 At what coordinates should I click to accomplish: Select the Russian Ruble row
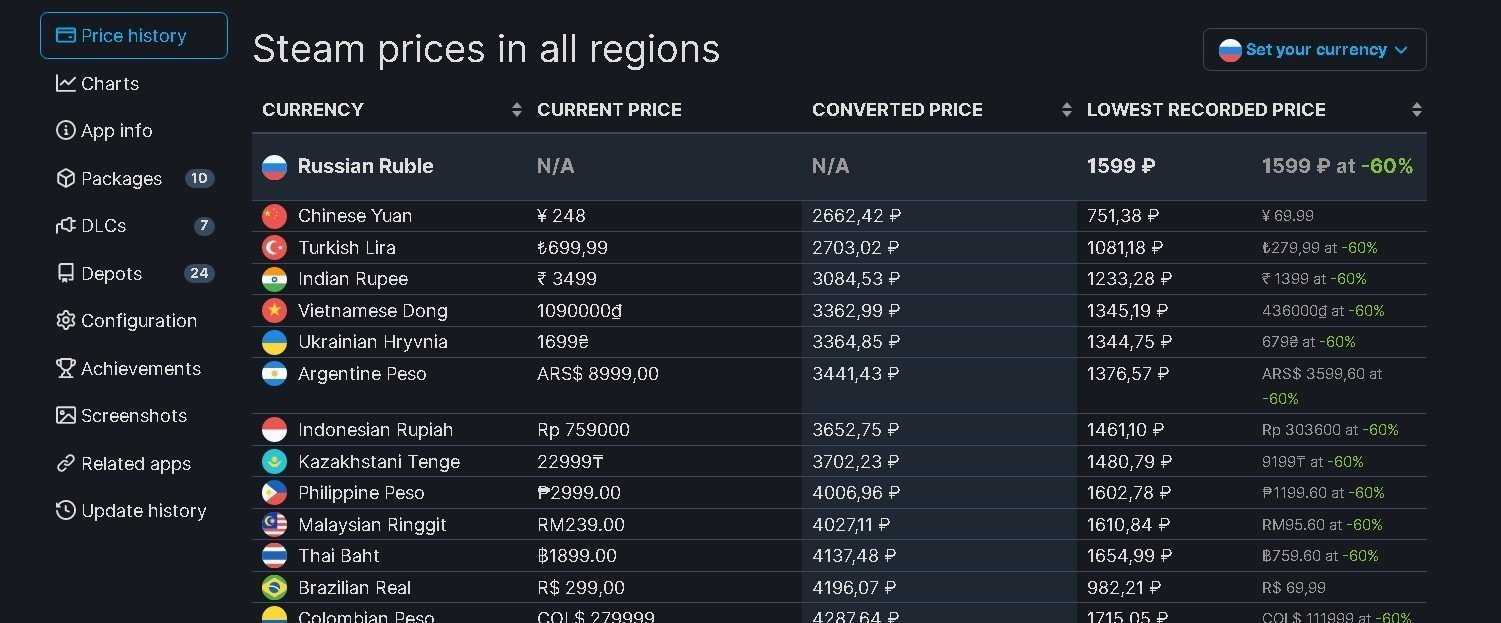point(365,166)
